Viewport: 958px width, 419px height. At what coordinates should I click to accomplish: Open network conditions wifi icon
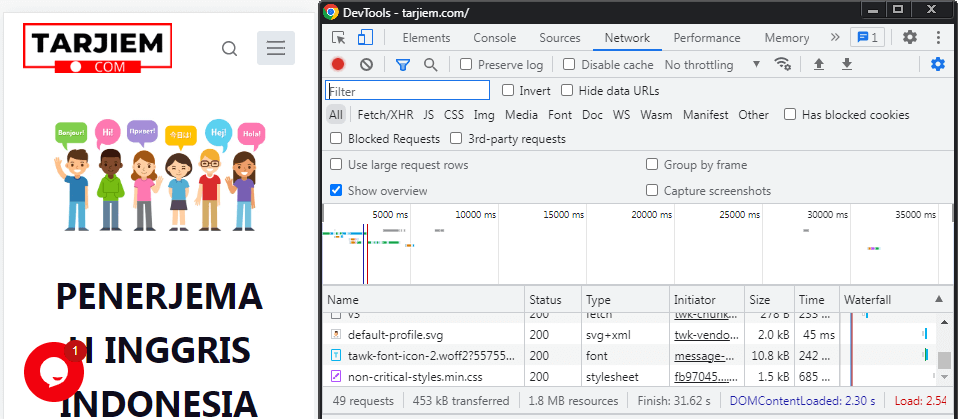(783, 64)
